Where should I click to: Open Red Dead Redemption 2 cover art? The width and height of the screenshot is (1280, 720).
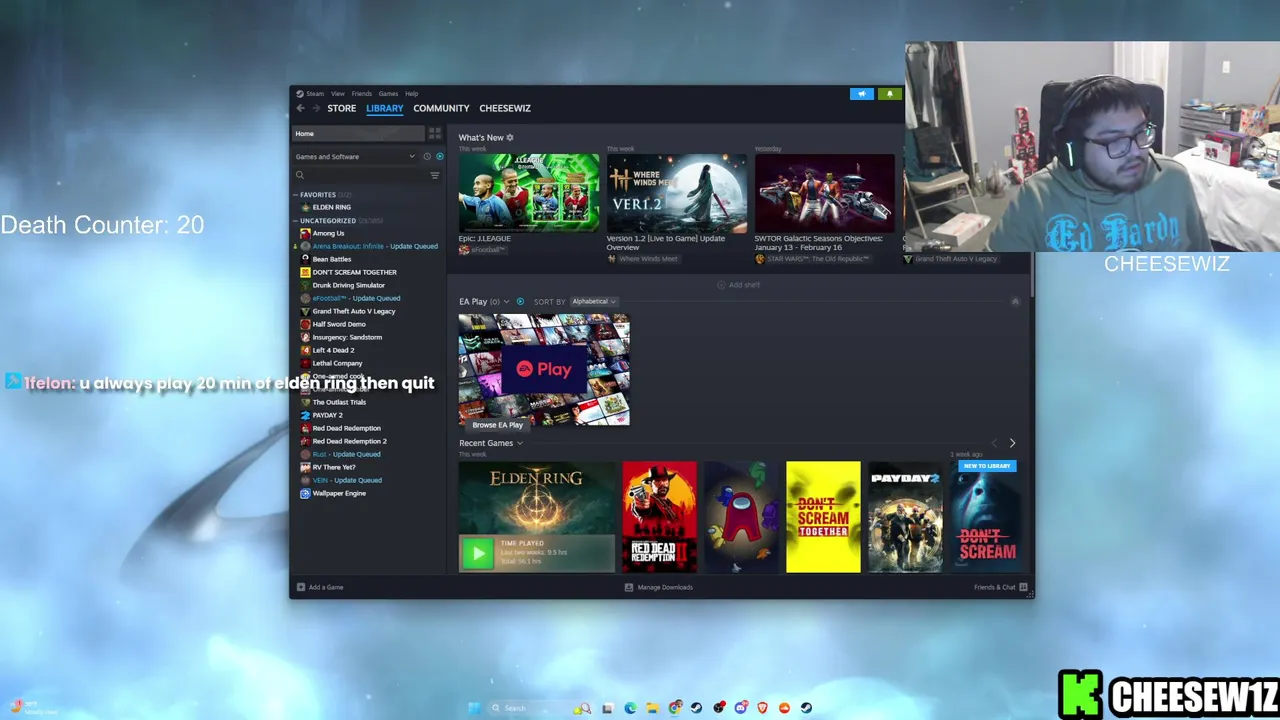point(659,517)
